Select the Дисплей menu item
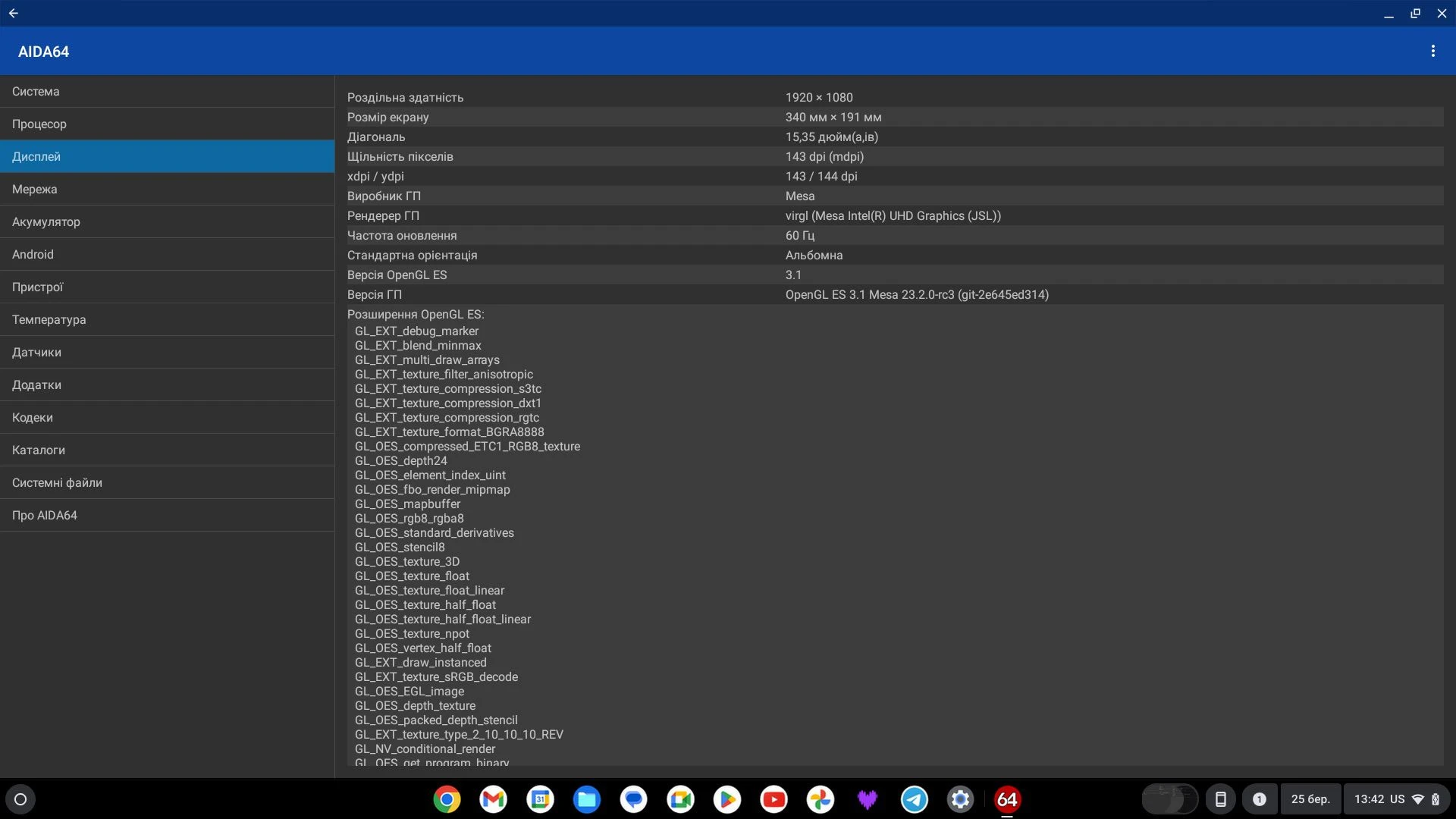The height and width of the screenshot is (819, 1456). [x=167, y=156]
